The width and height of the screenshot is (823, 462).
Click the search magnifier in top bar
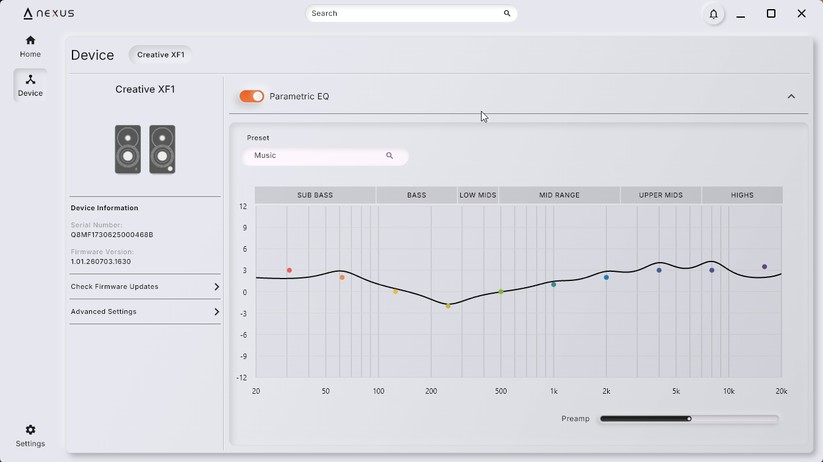(507, 14)
